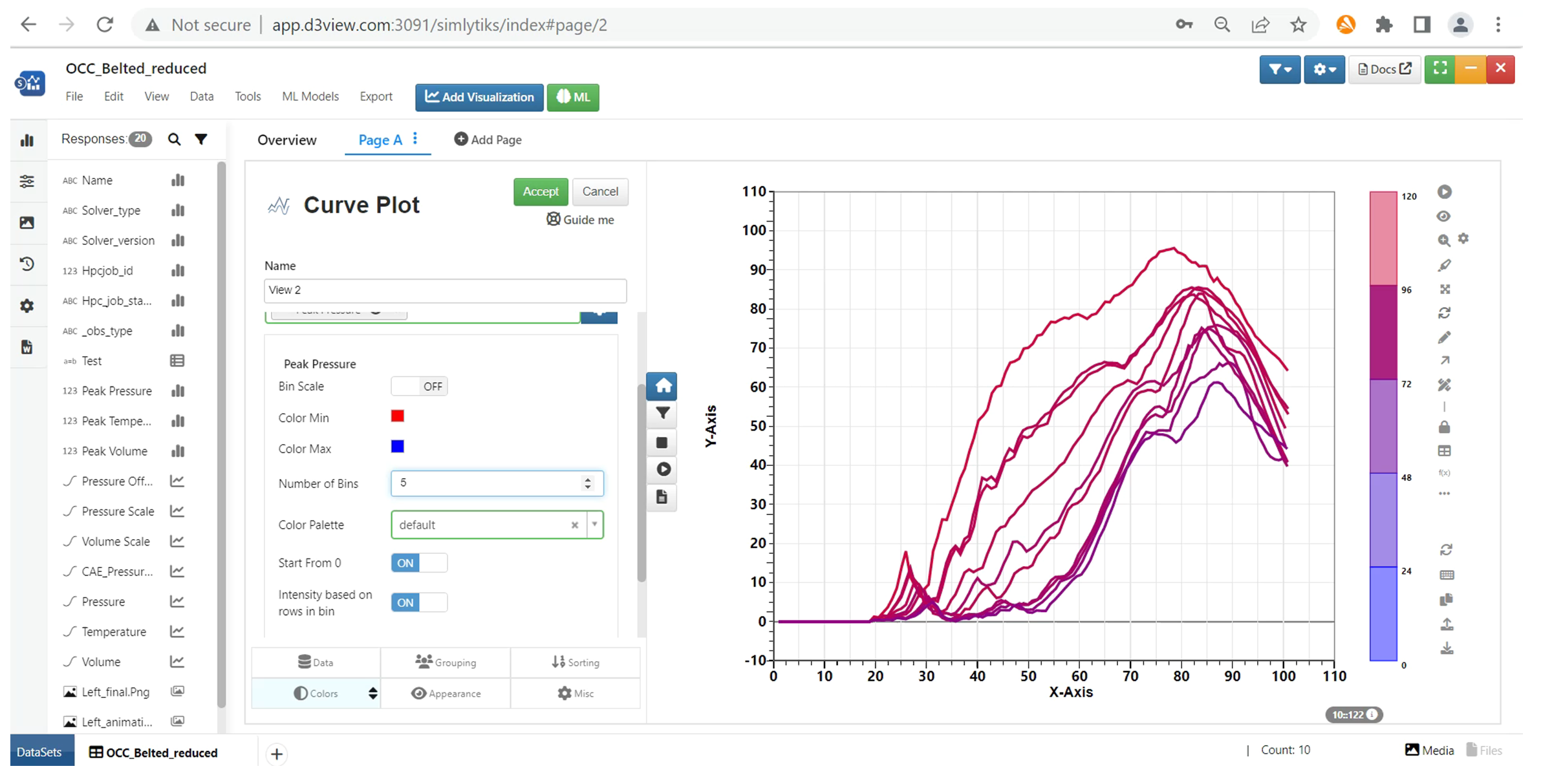This screenshot has height=784, width=1541.
Task: Switch to the Overview tab
Action: [287, 140]
